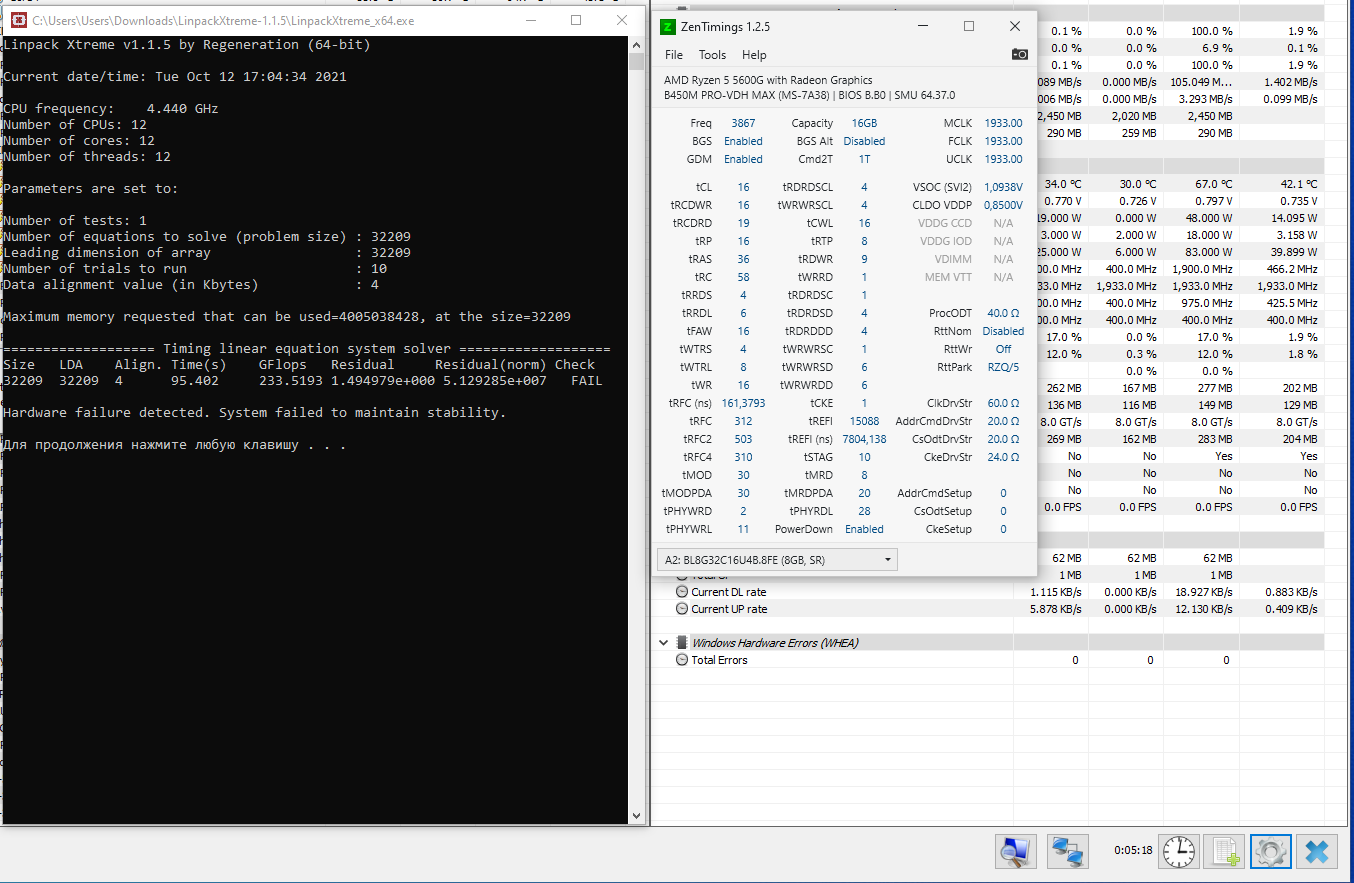Click the B450M PRO-VDH MAX motherboard line
This screenshot has height=883, width=1354.
[x=809, y=96]
